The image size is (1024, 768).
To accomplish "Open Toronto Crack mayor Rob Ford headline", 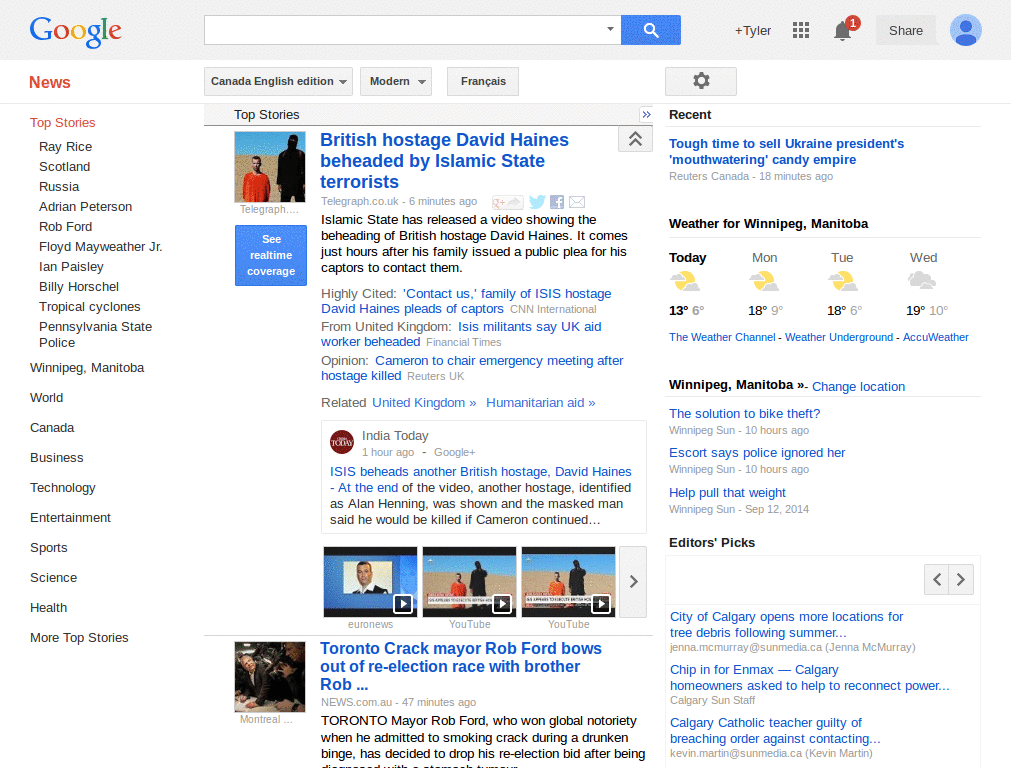I will [x=460, y=666].
